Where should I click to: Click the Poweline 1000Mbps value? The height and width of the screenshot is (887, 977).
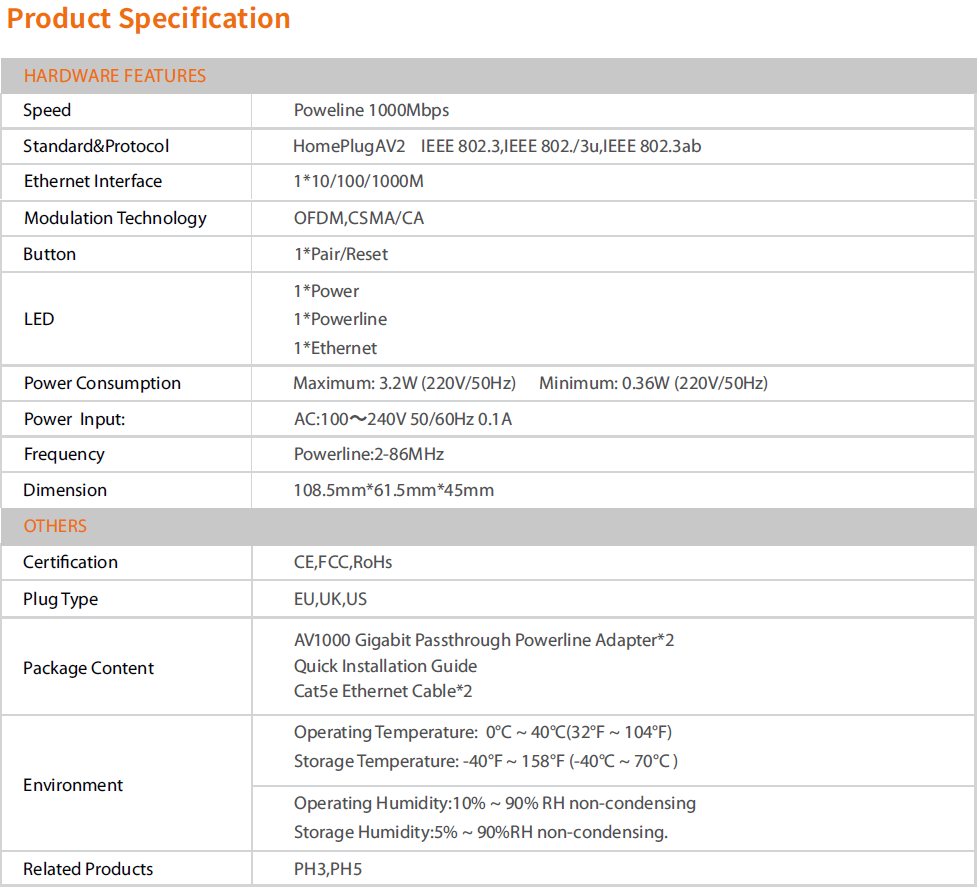(371, 110)
